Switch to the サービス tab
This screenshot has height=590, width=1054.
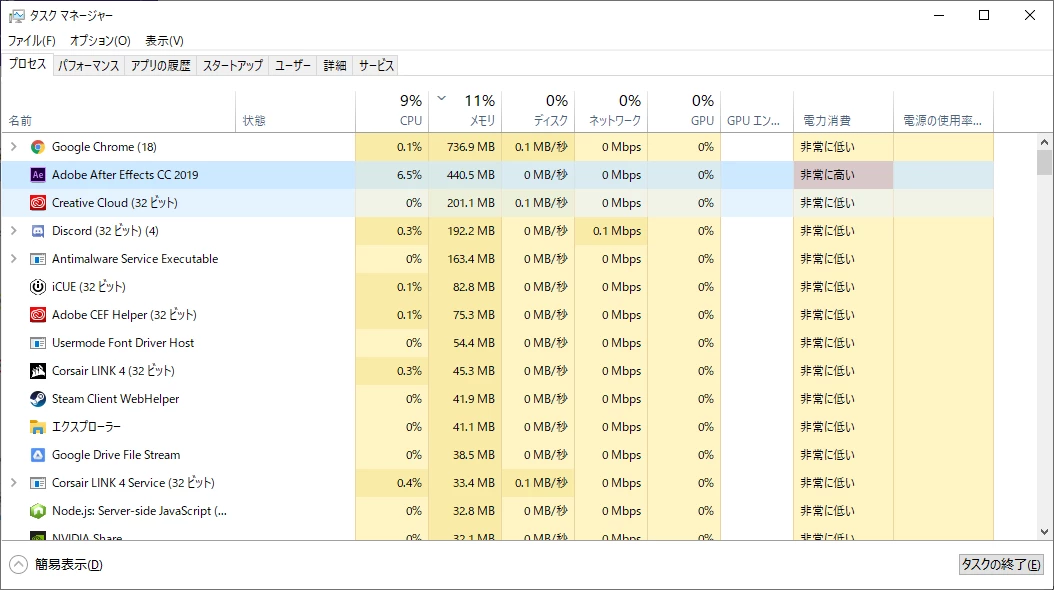376,65
